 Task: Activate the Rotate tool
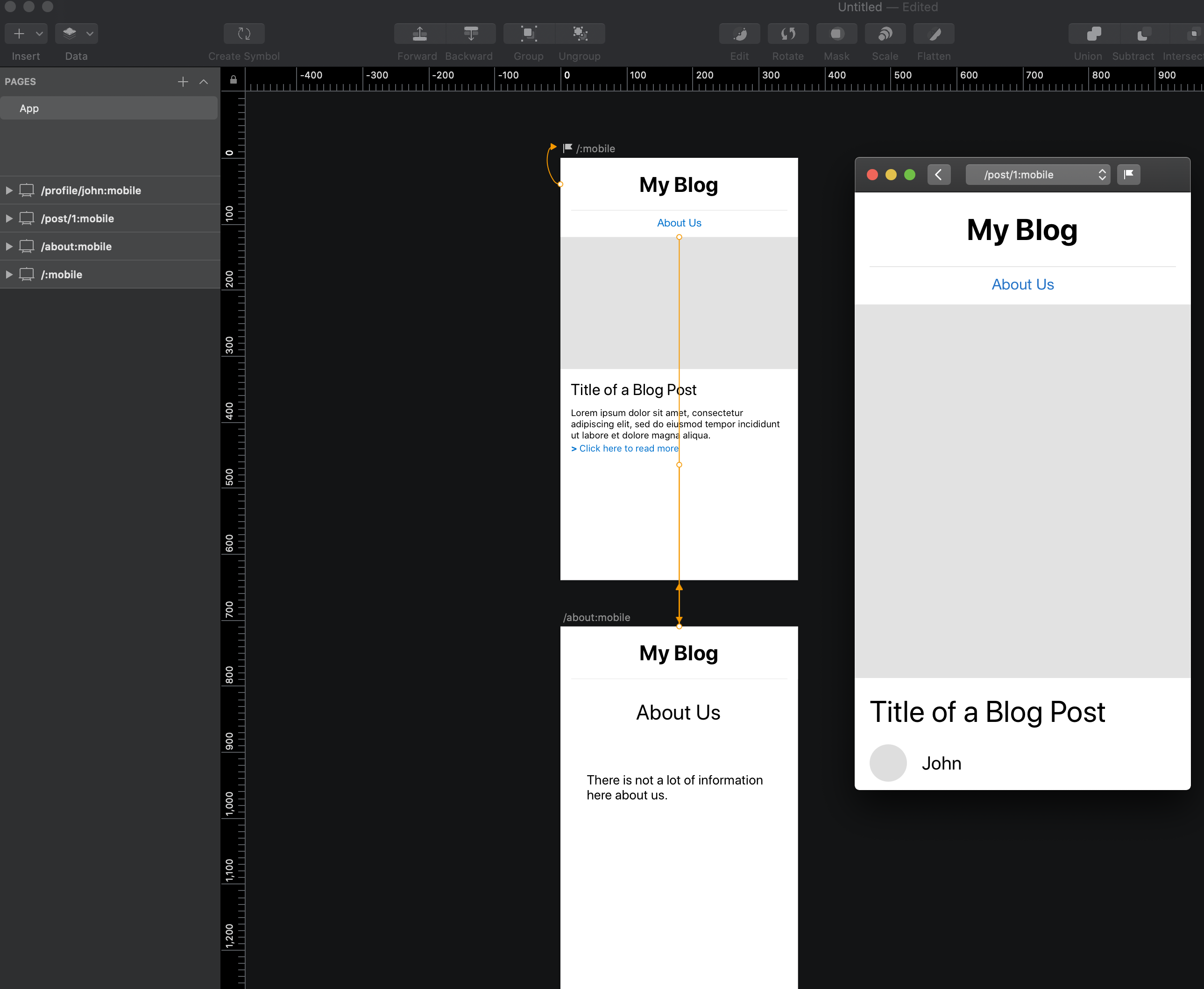click(x=788, y=33)
